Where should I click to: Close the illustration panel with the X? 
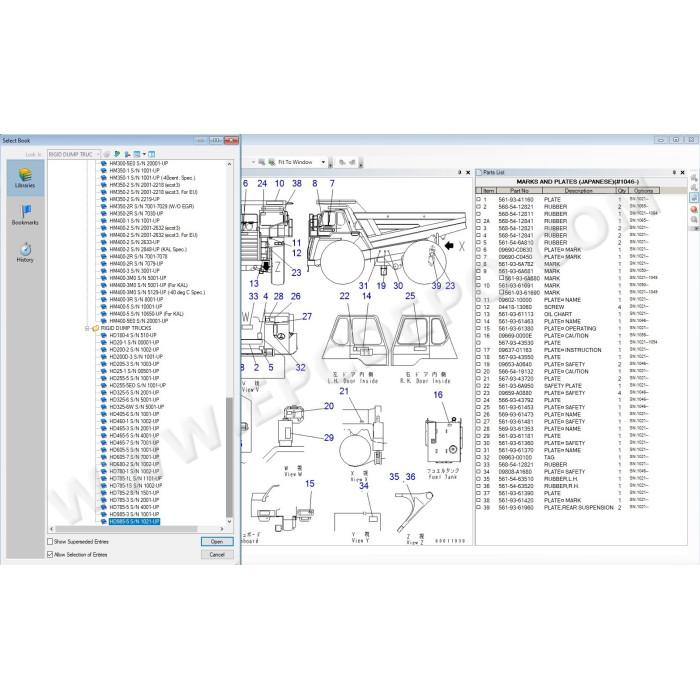click(468, 172)
